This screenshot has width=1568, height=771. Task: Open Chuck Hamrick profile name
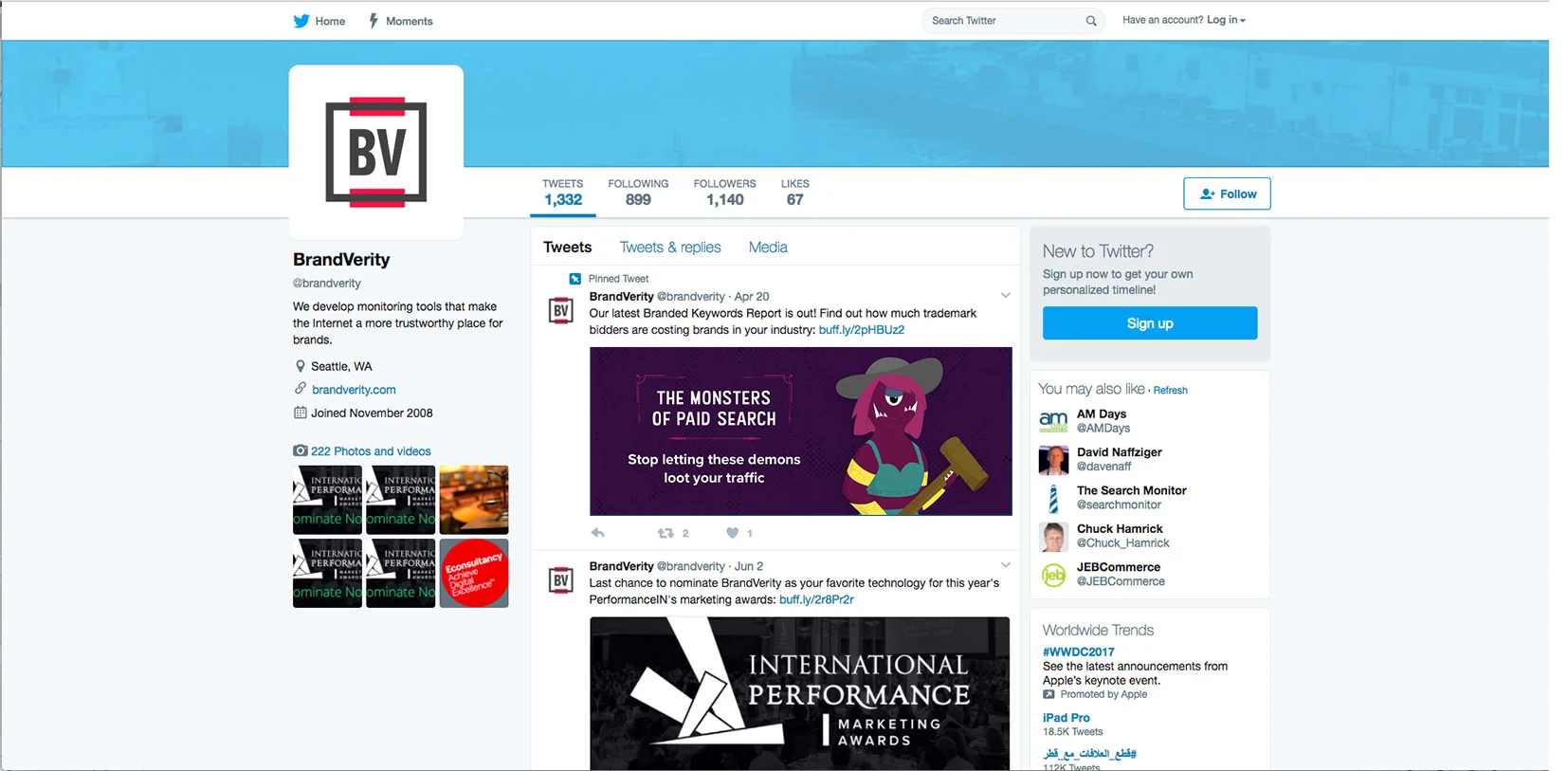point(1120,529)
